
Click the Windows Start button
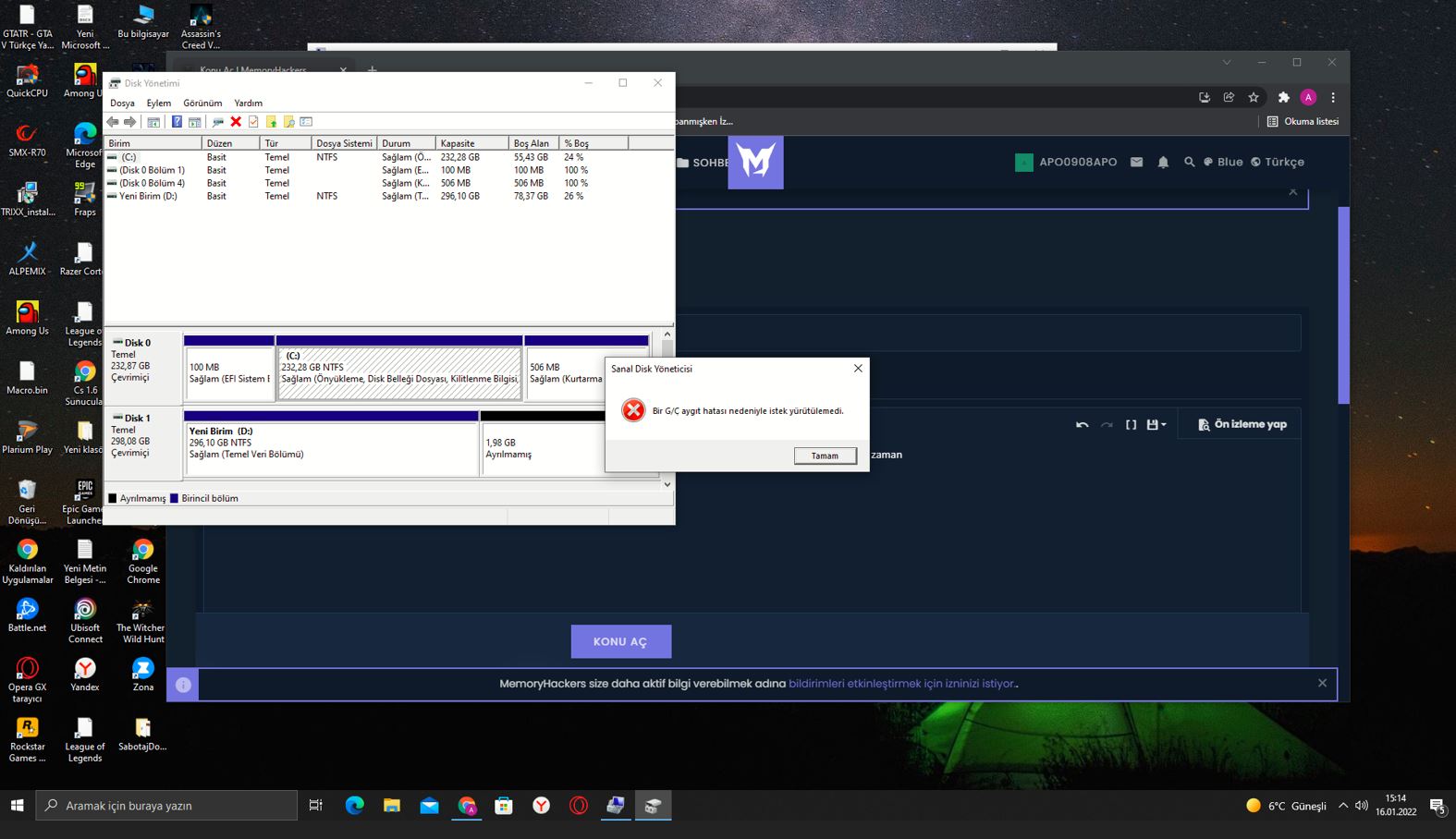click(17, 806)
